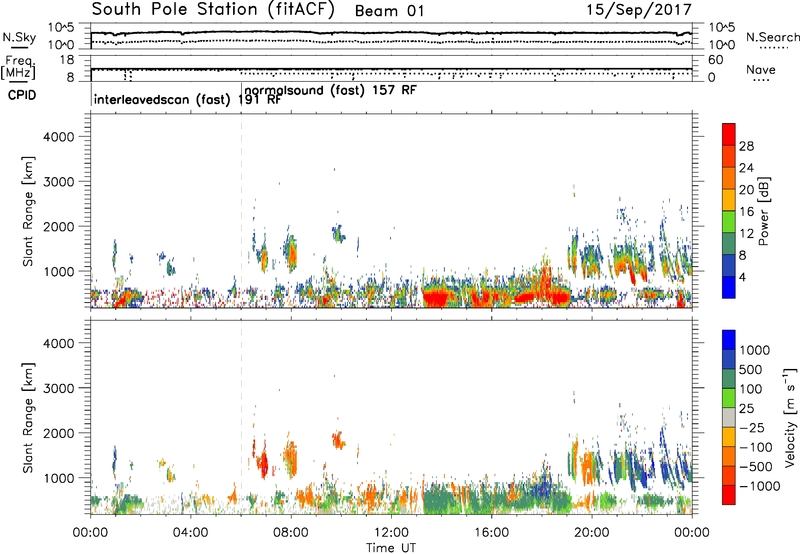Viewport: 800px width, 554px height.
Task: Click the red velocity patch near 07:00
Action: coord(263,463)
